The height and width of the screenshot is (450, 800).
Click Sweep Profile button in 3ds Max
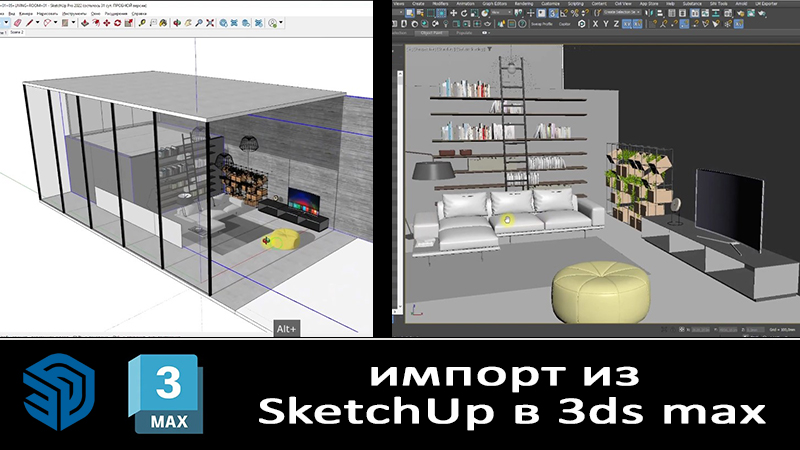tap(541, 24)
